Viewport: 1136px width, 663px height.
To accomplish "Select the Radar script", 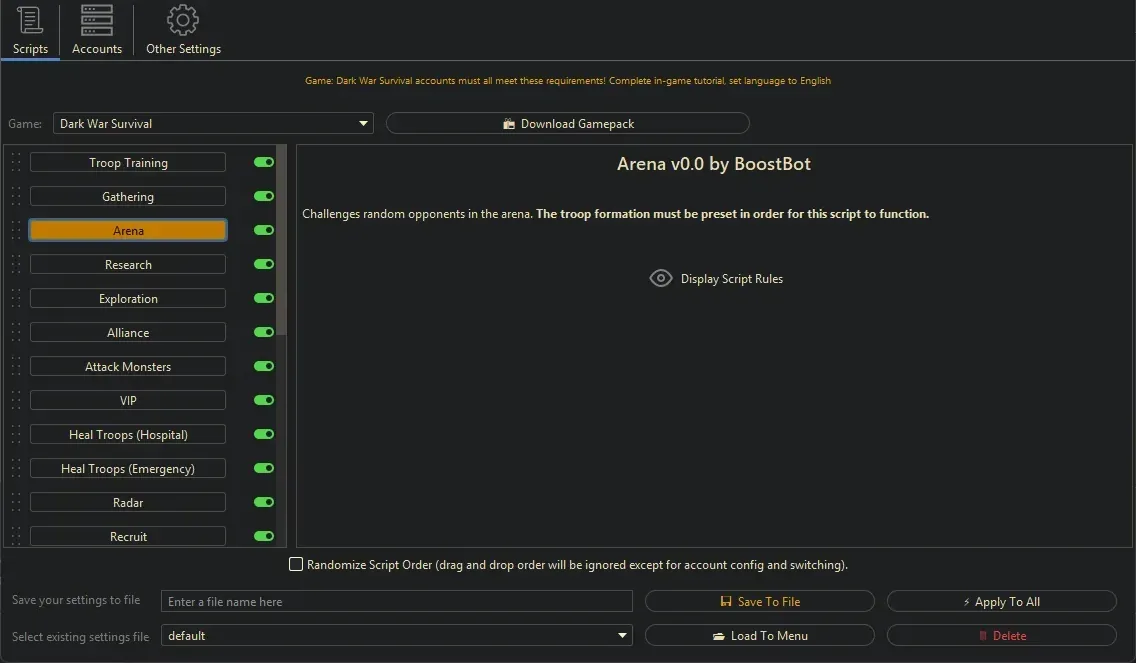I will pyautogui.click(x=128, y=503).
